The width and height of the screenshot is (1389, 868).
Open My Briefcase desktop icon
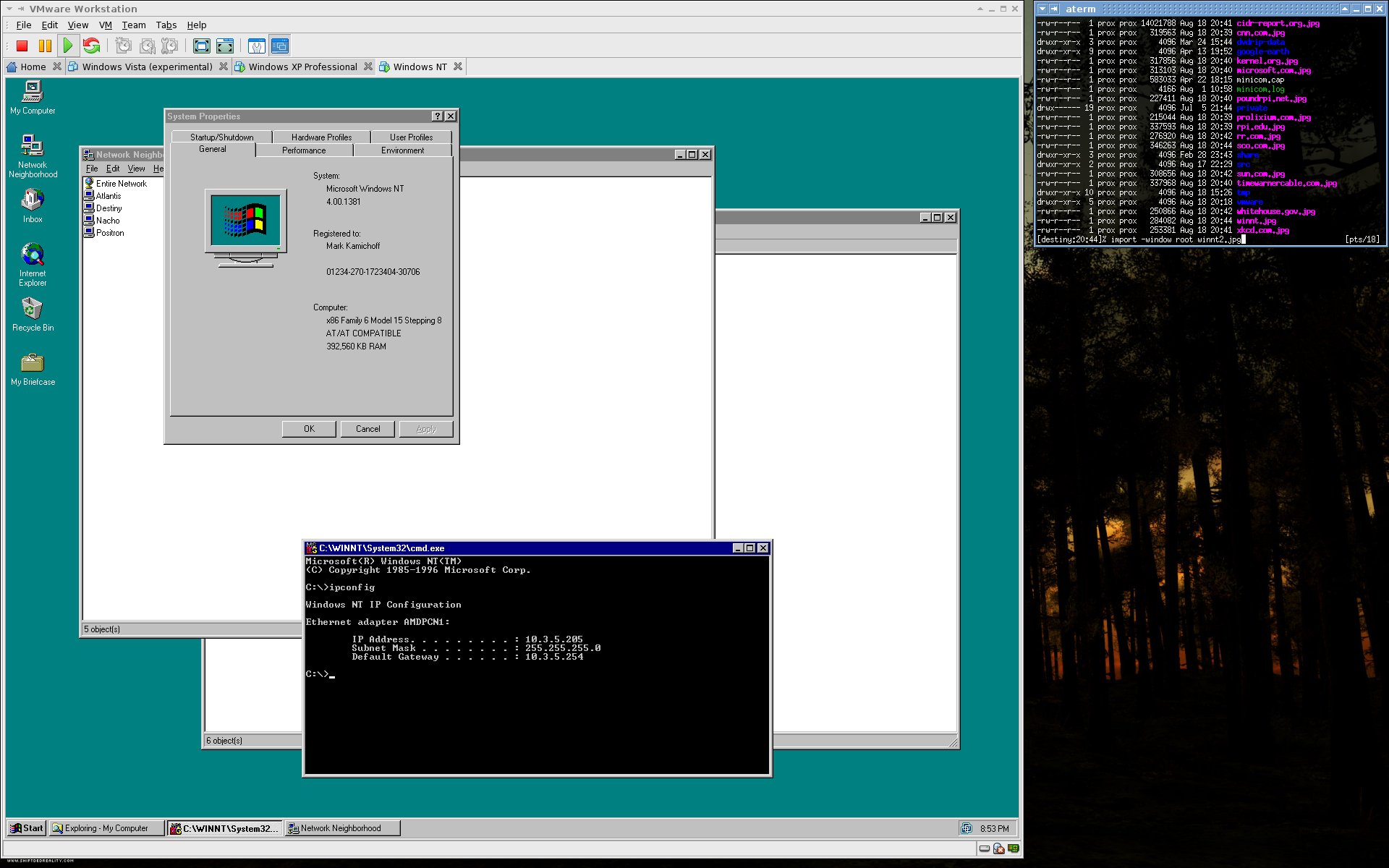click(33, 369)
